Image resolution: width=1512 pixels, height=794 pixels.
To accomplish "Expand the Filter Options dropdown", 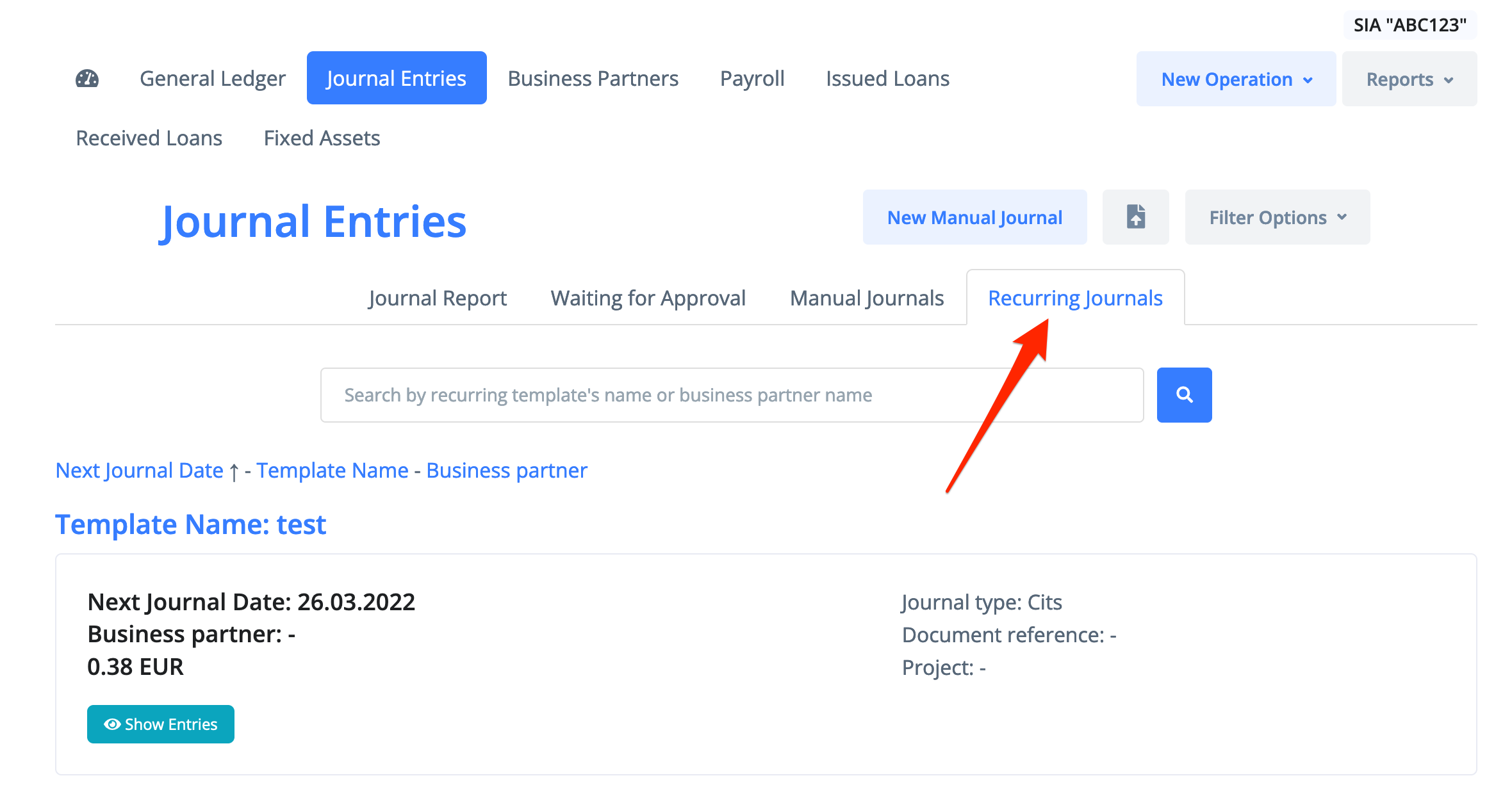I will [1277, 218].
